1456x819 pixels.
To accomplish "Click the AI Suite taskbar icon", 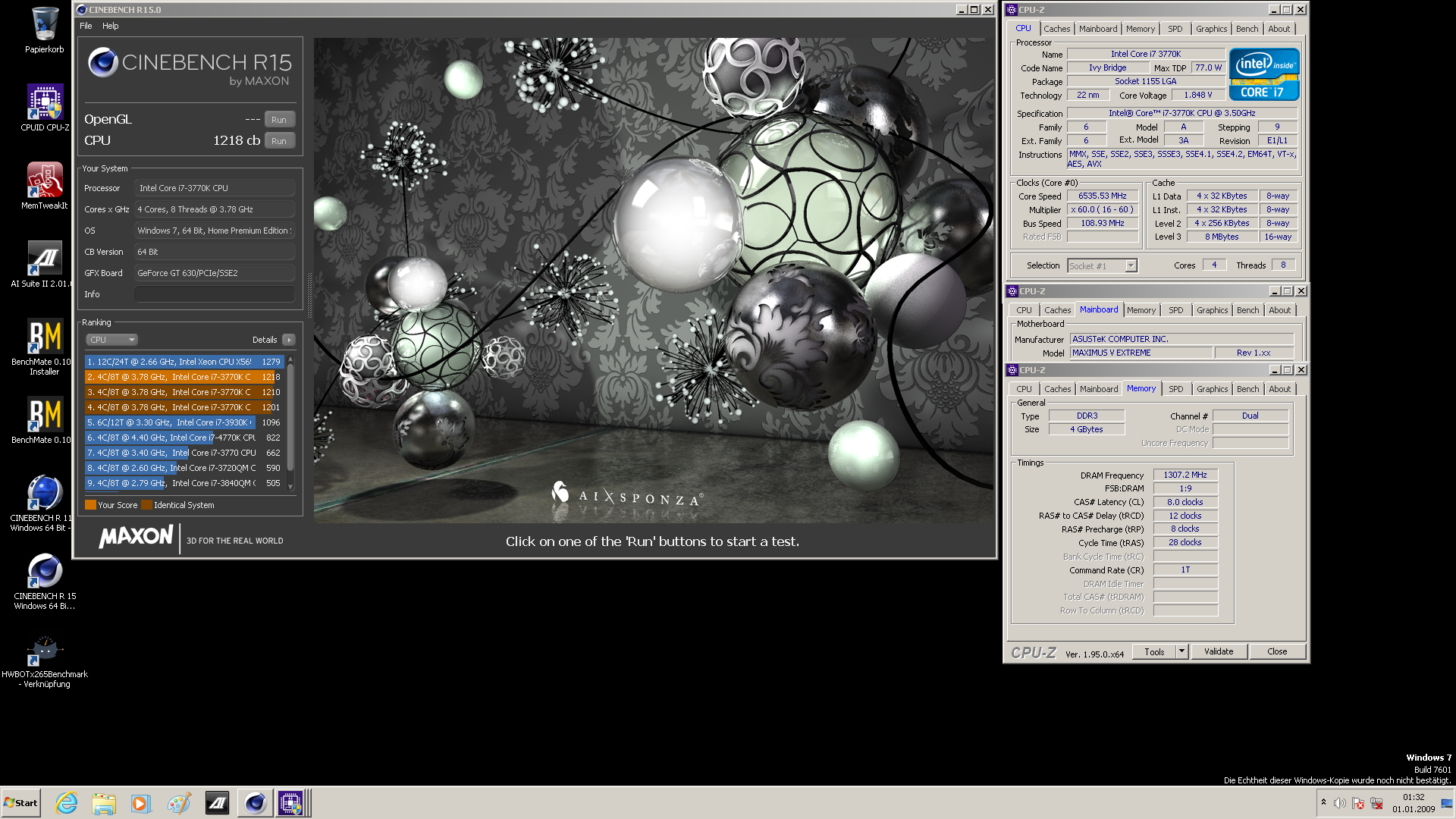I will pyautogui.click(x=217, y=803).
